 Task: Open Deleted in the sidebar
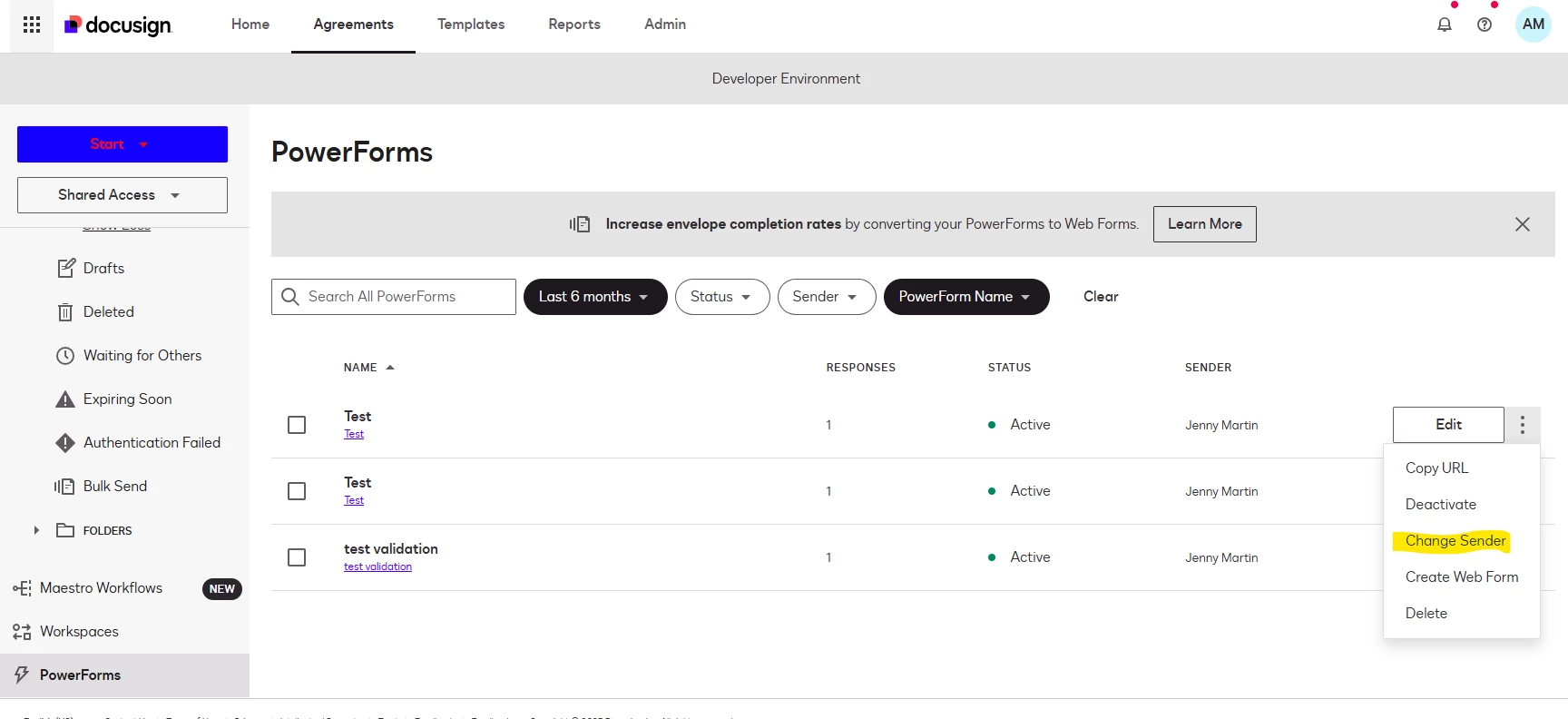tap(109, 312)
